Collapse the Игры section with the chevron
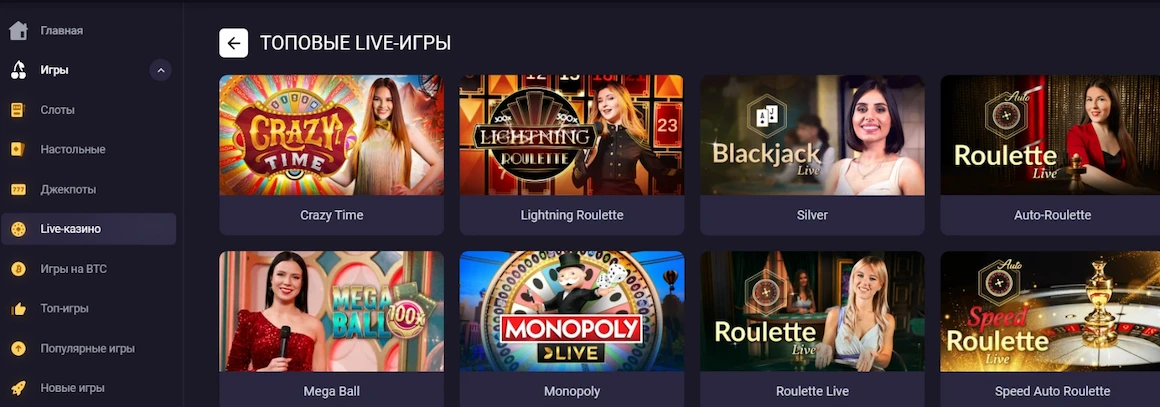 click(x=161, y=70)
